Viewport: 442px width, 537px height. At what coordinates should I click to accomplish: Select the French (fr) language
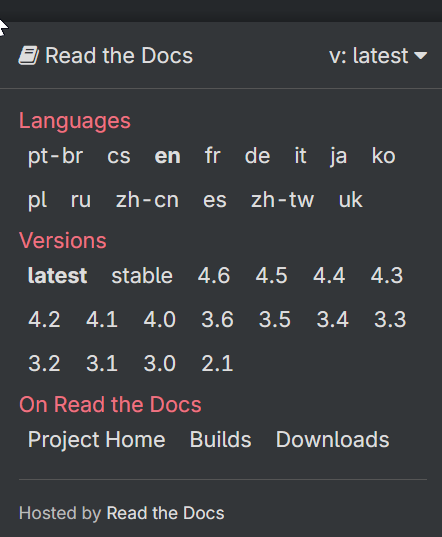pyautogui.click(x=212, y=156)
